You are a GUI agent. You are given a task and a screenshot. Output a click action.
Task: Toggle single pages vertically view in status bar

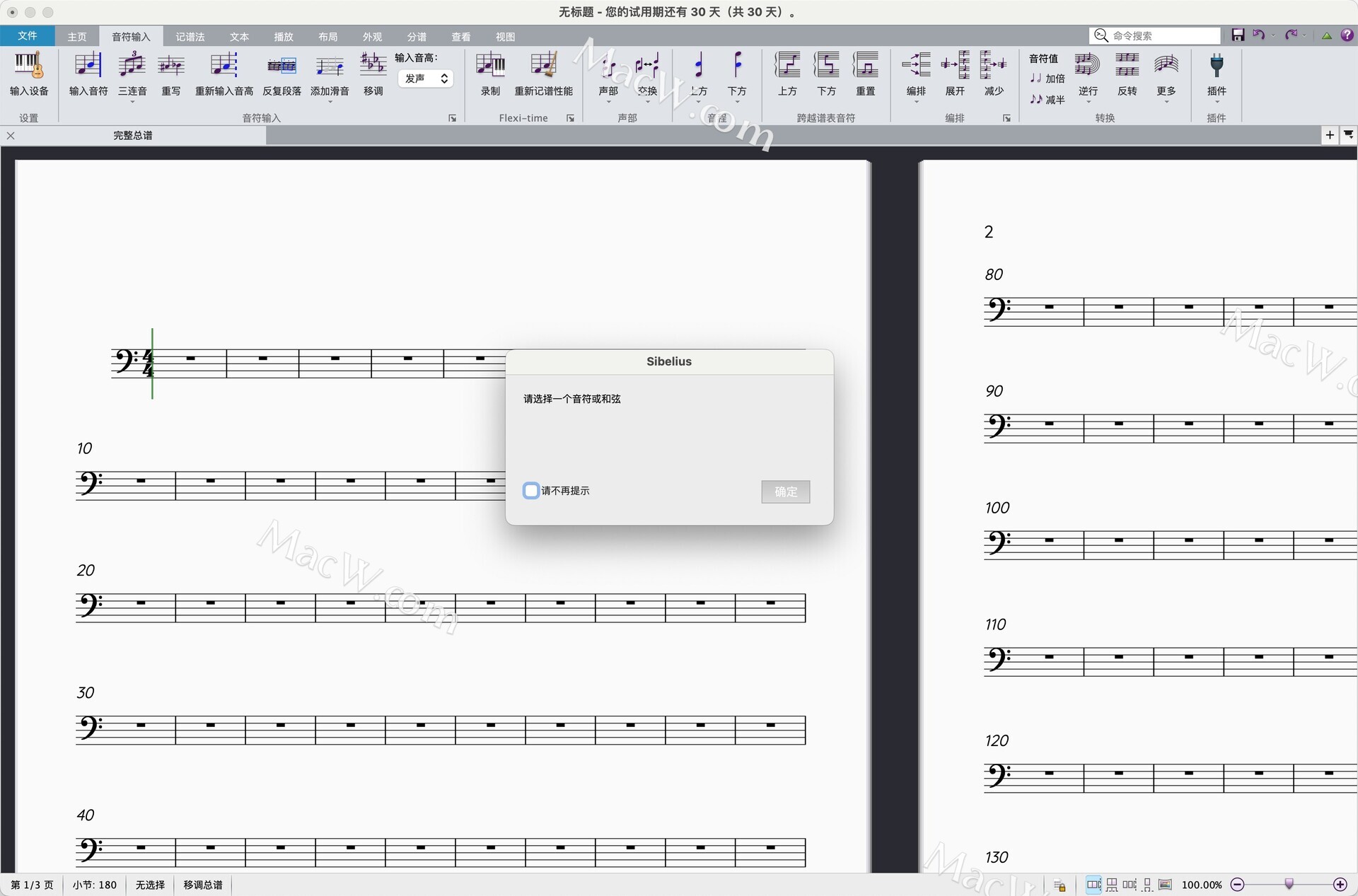click(1147, 884)
